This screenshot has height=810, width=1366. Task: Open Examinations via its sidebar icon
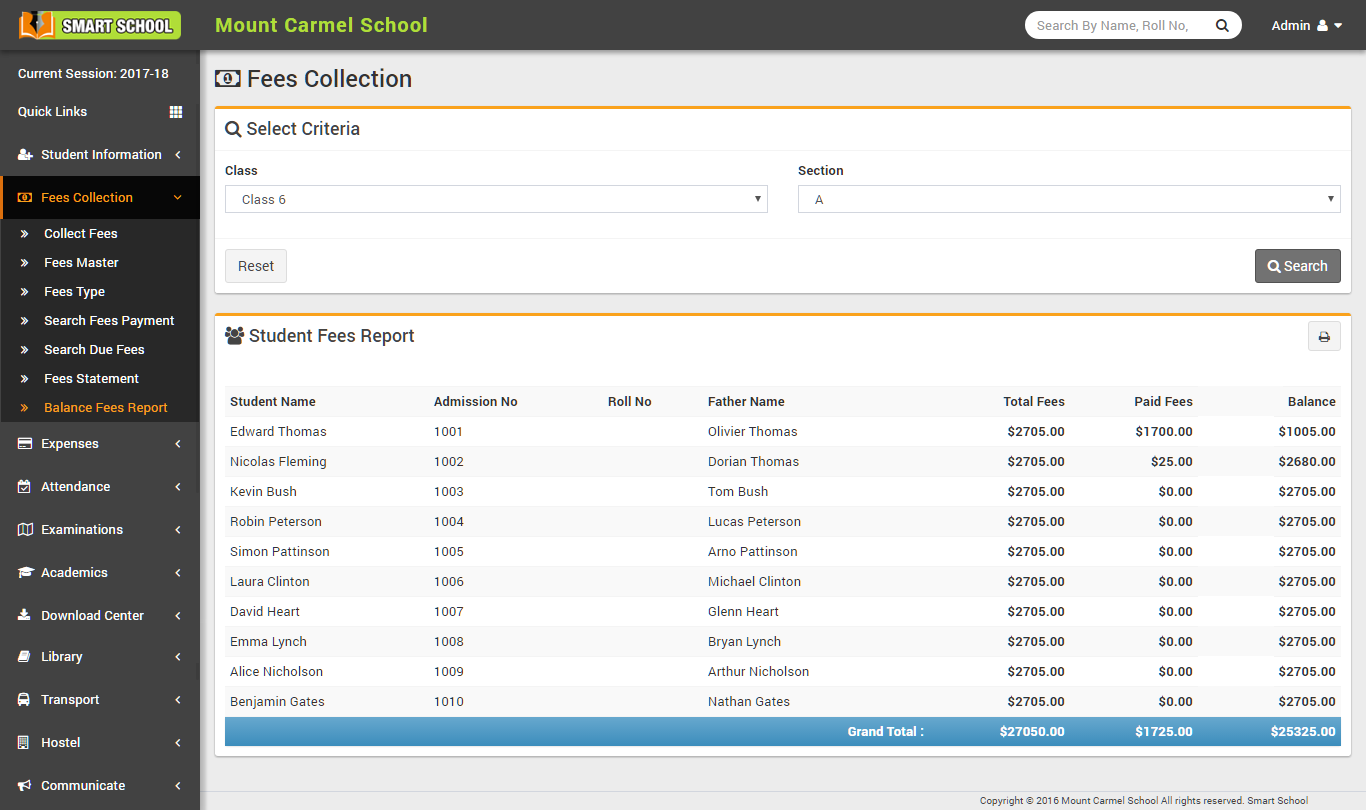click(x=23, y=529)
